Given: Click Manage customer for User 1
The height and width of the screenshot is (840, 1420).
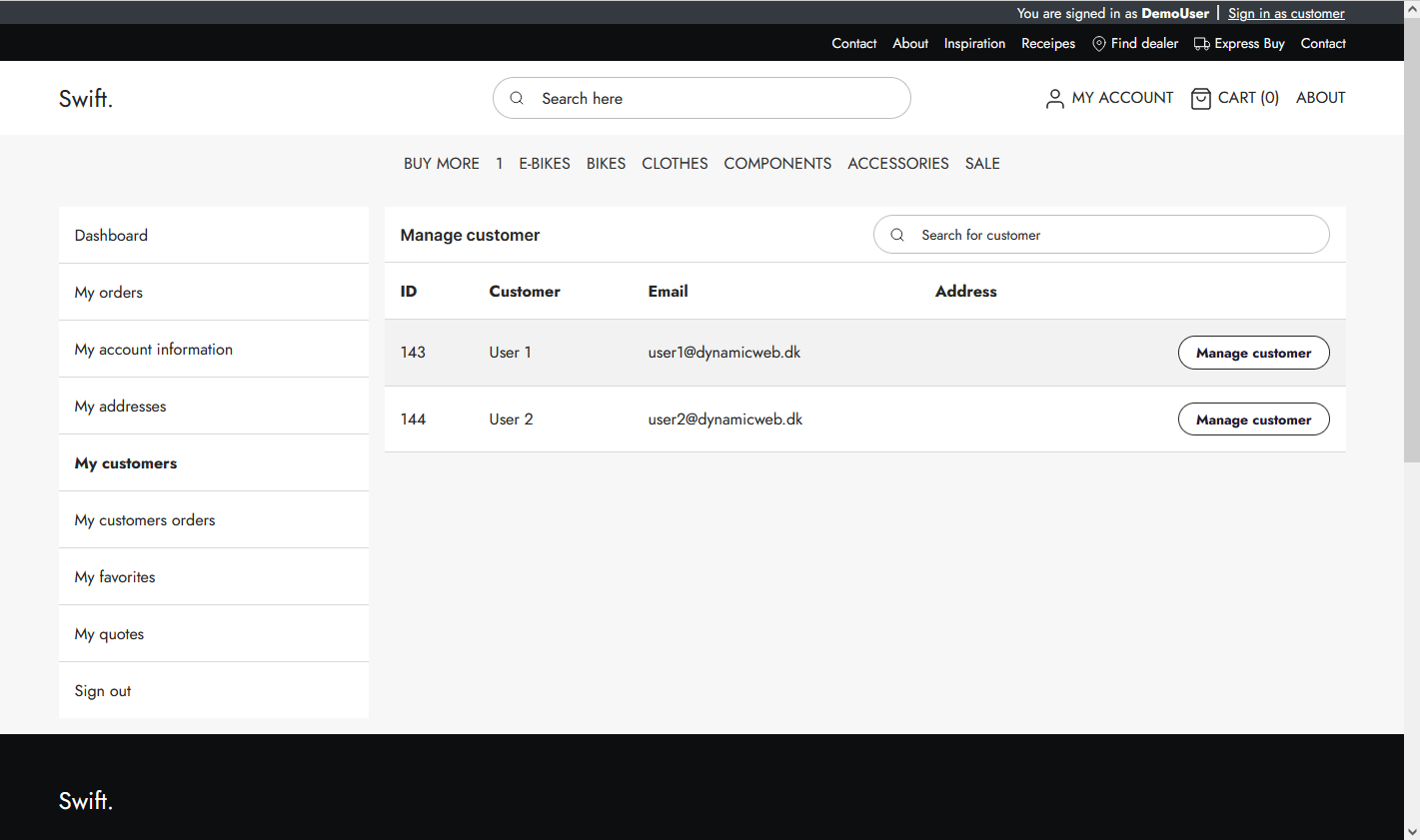Looking at the screenshot, I should point(1254,353).
